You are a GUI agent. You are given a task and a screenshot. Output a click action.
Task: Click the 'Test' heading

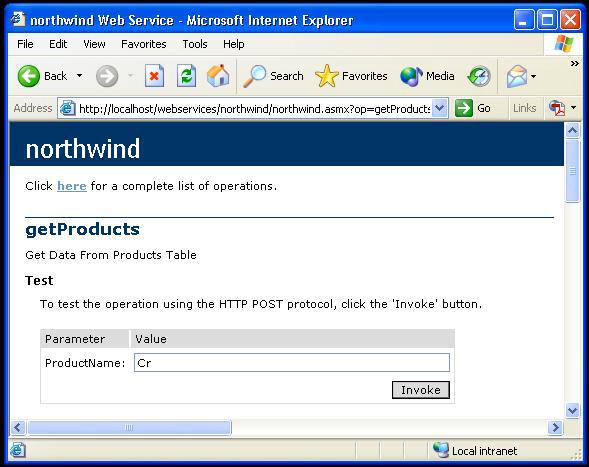coord(39,281)
